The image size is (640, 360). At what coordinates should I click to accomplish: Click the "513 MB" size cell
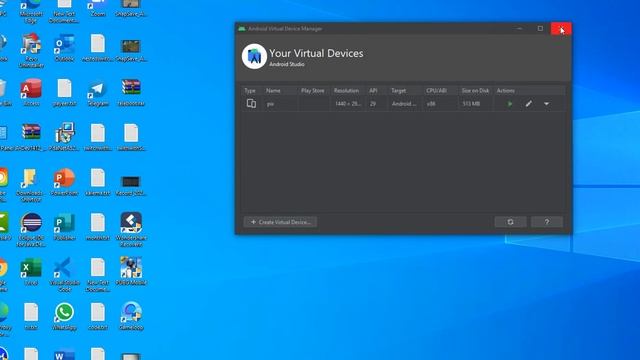[471, 104]
